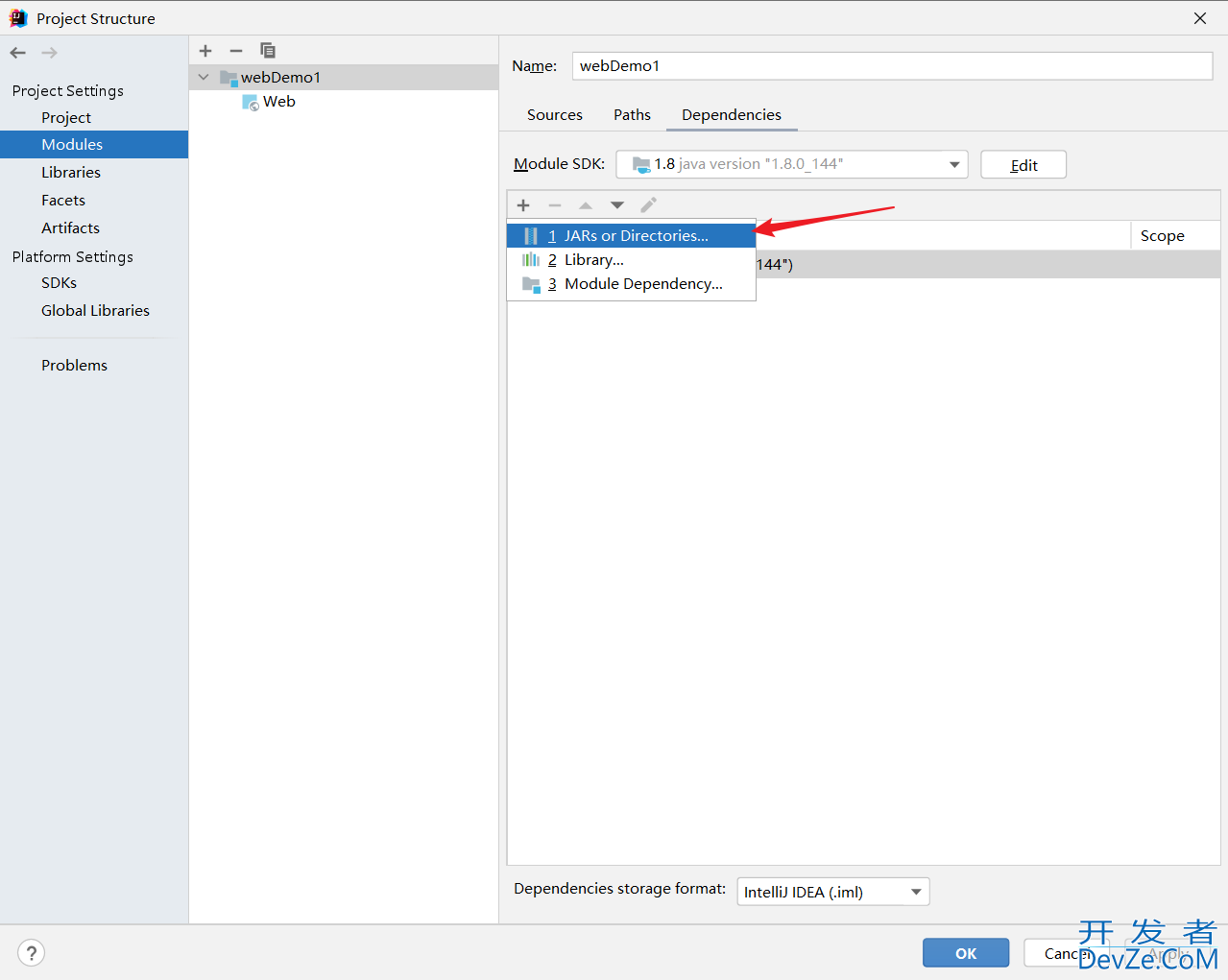Remove the dependency with the minus icon
This screenshot has height=980, width=1228.
(555, 205)
